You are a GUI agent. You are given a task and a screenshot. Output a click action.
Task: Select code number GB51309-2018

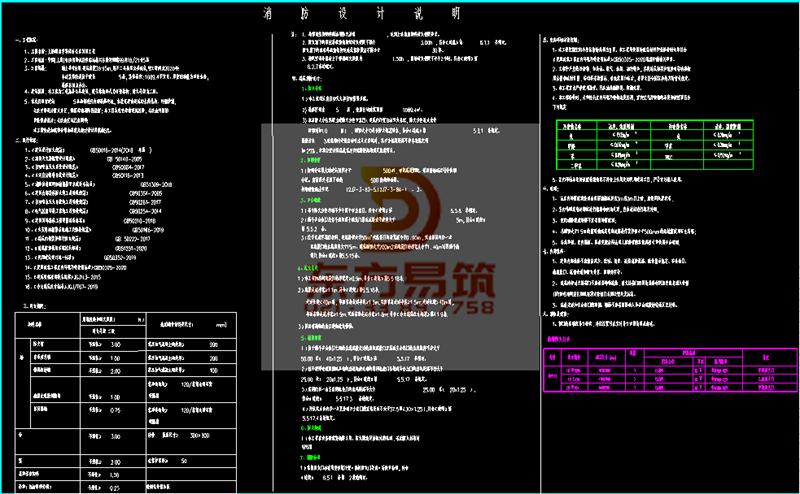[156, 185]
